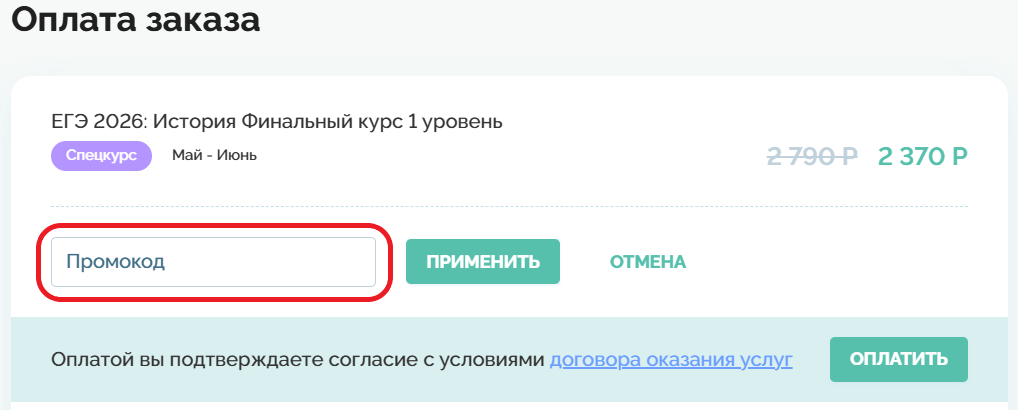
Task: Click the Оплата заказа page heading
Action: (x=136, y=20)
